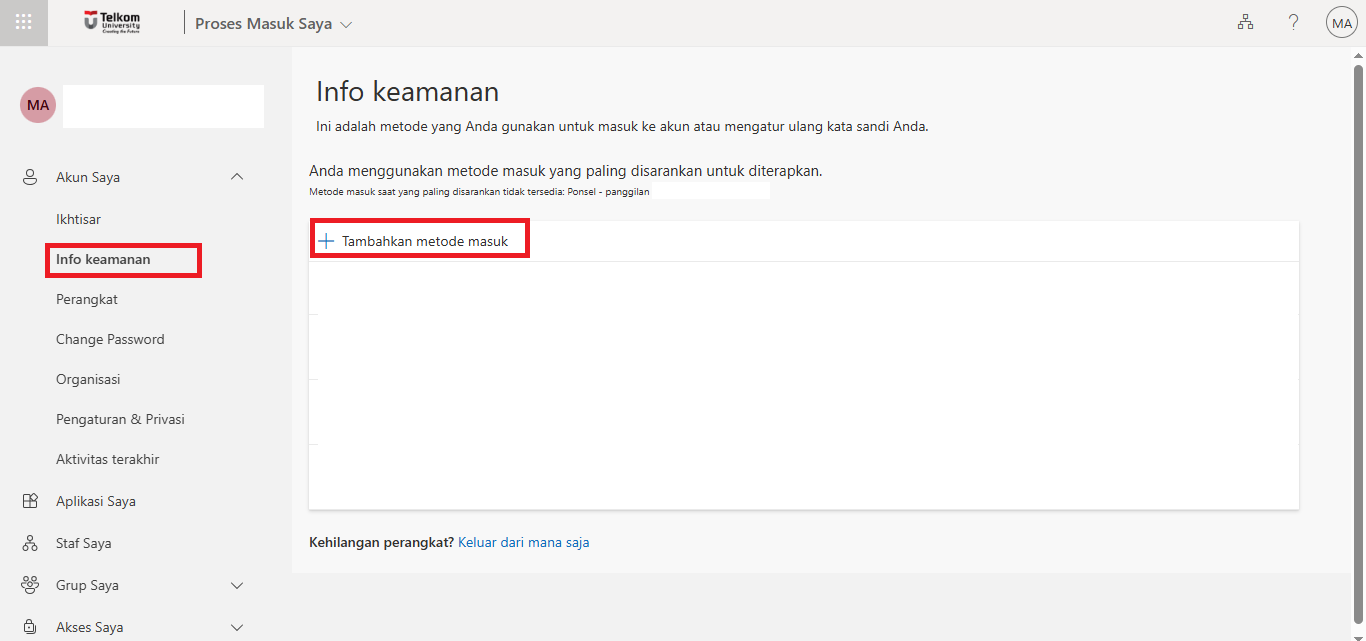
Task: Click the Keluar dari mana saja link
Action: pos(523,541)
